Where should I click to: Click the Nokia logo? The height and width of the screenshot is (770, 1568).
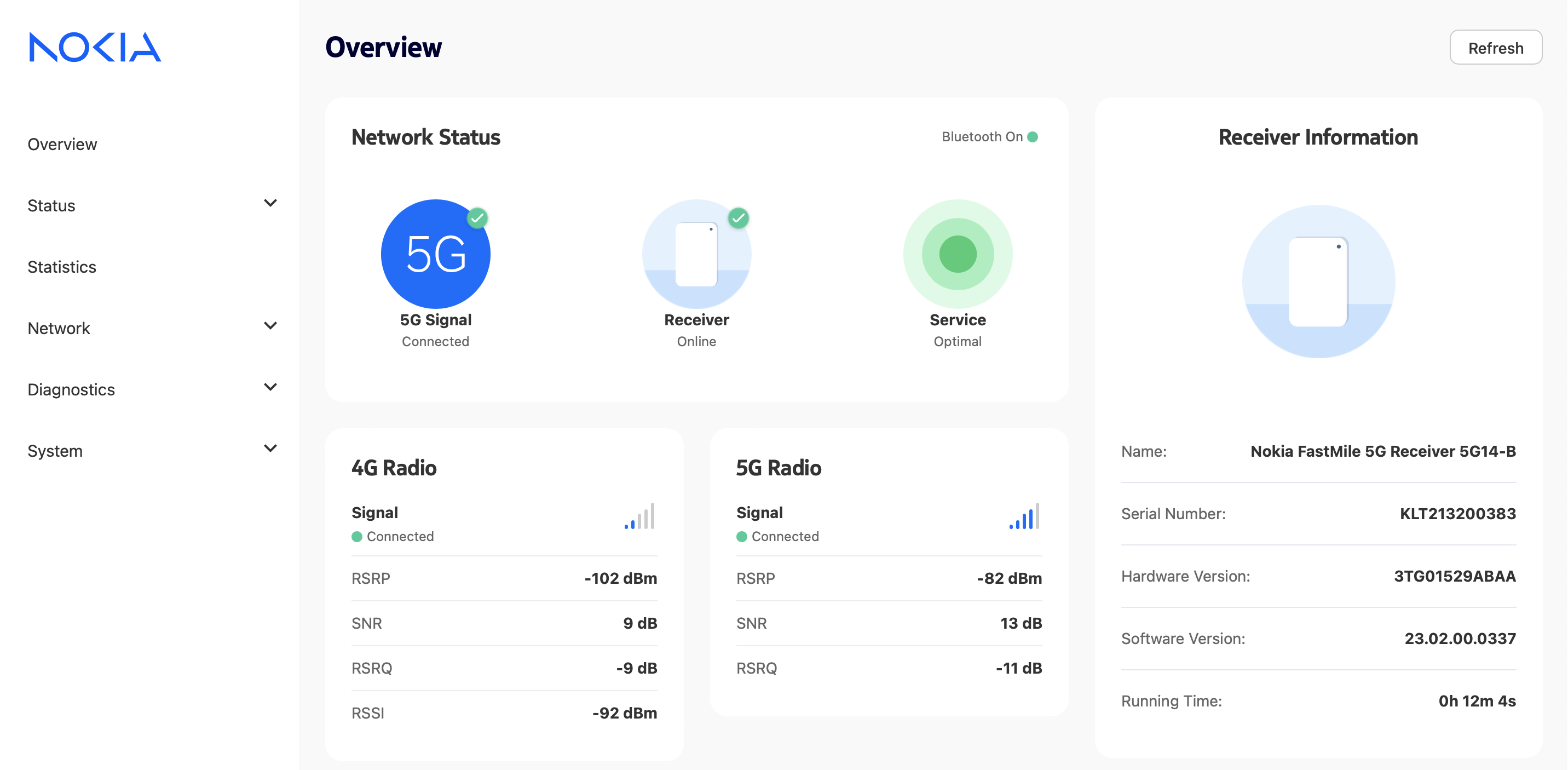[95, 47]
